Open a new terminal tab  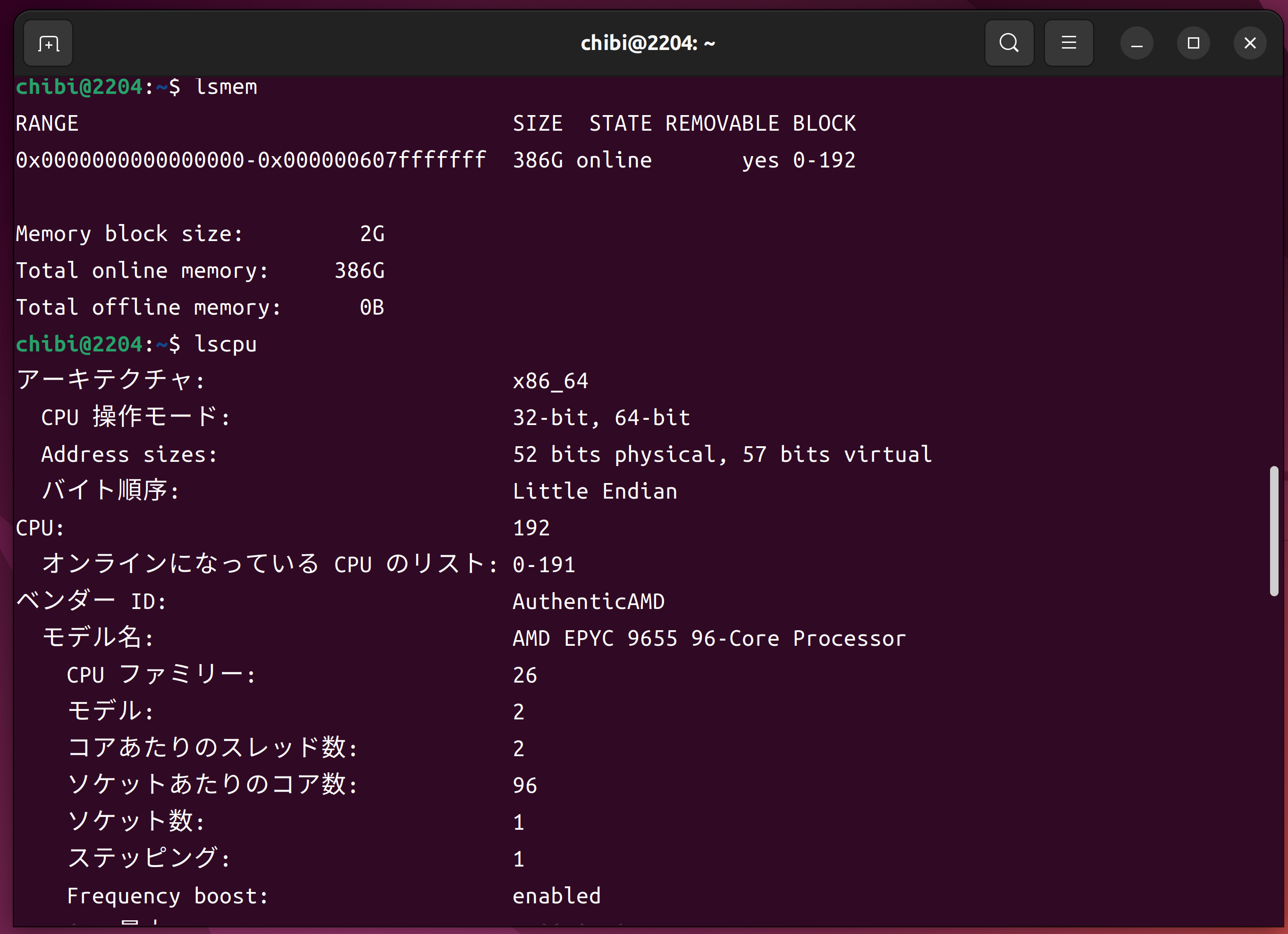point(48,43)
